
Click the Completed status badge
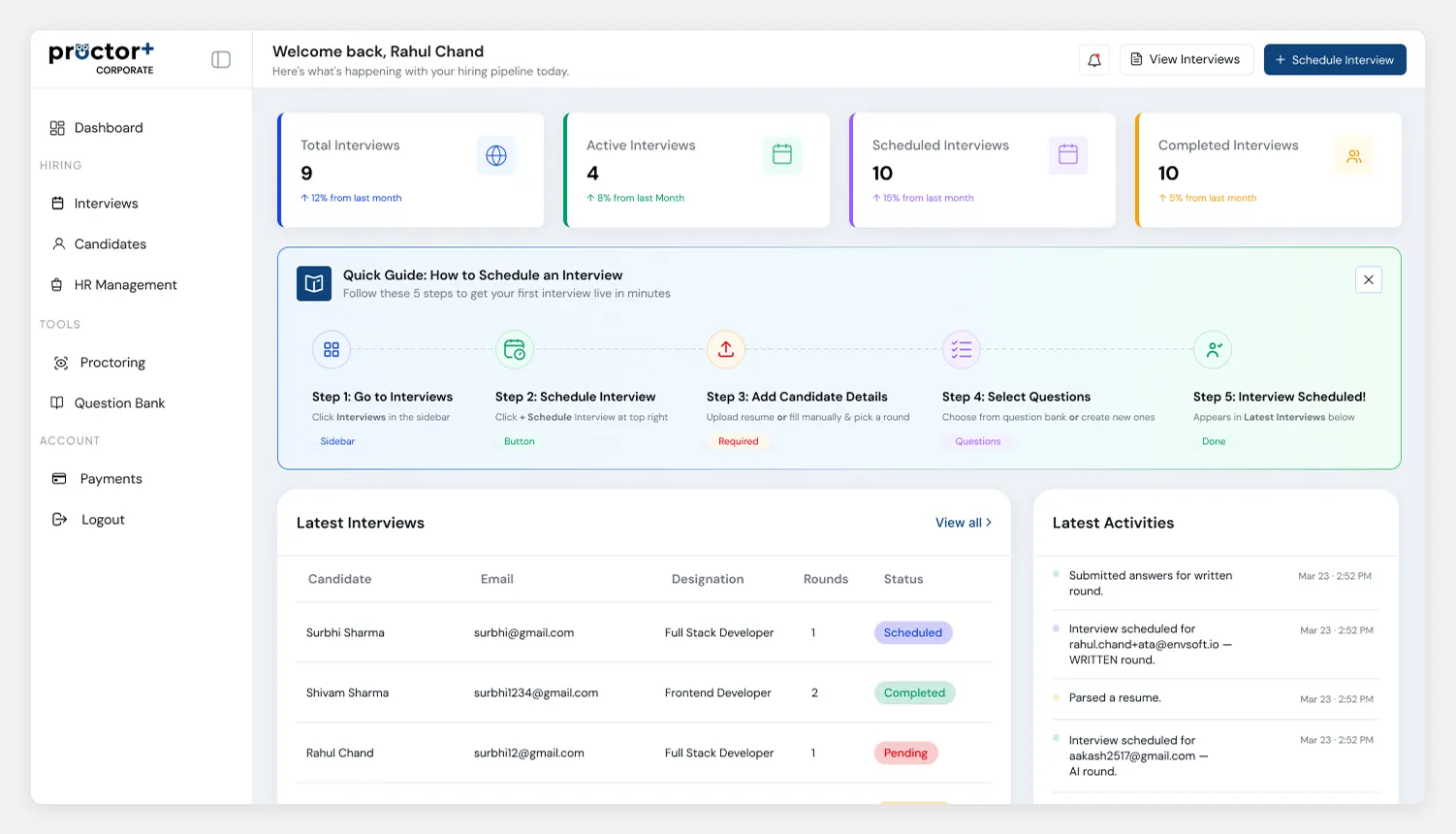pos(914,693)
